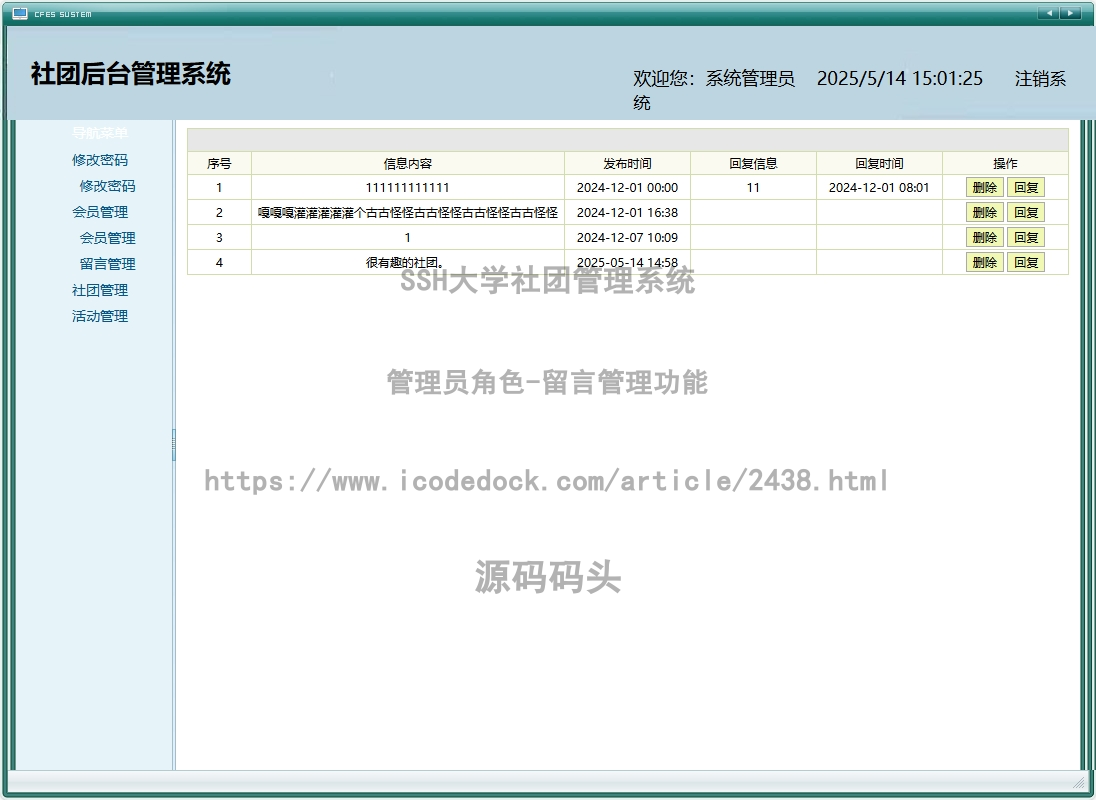Click the 回复时间 column header
The height and width of the screenshot is (800, 1096).
pos(879,163)
